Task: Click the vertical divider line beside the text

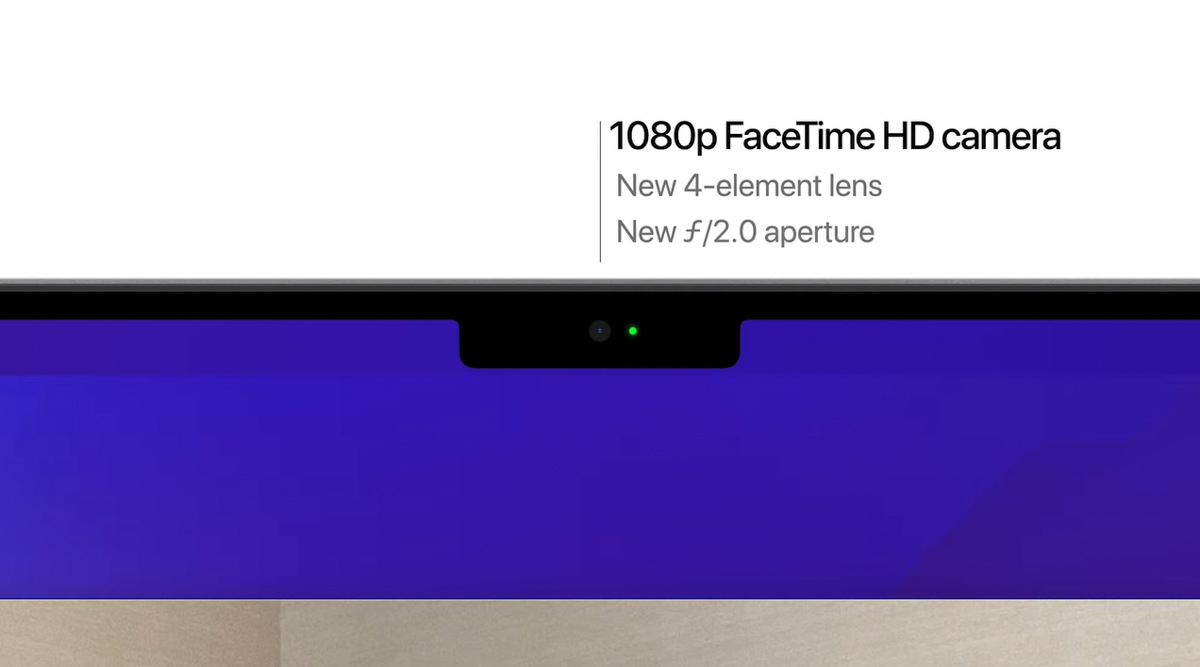Action: pos(600,192)
